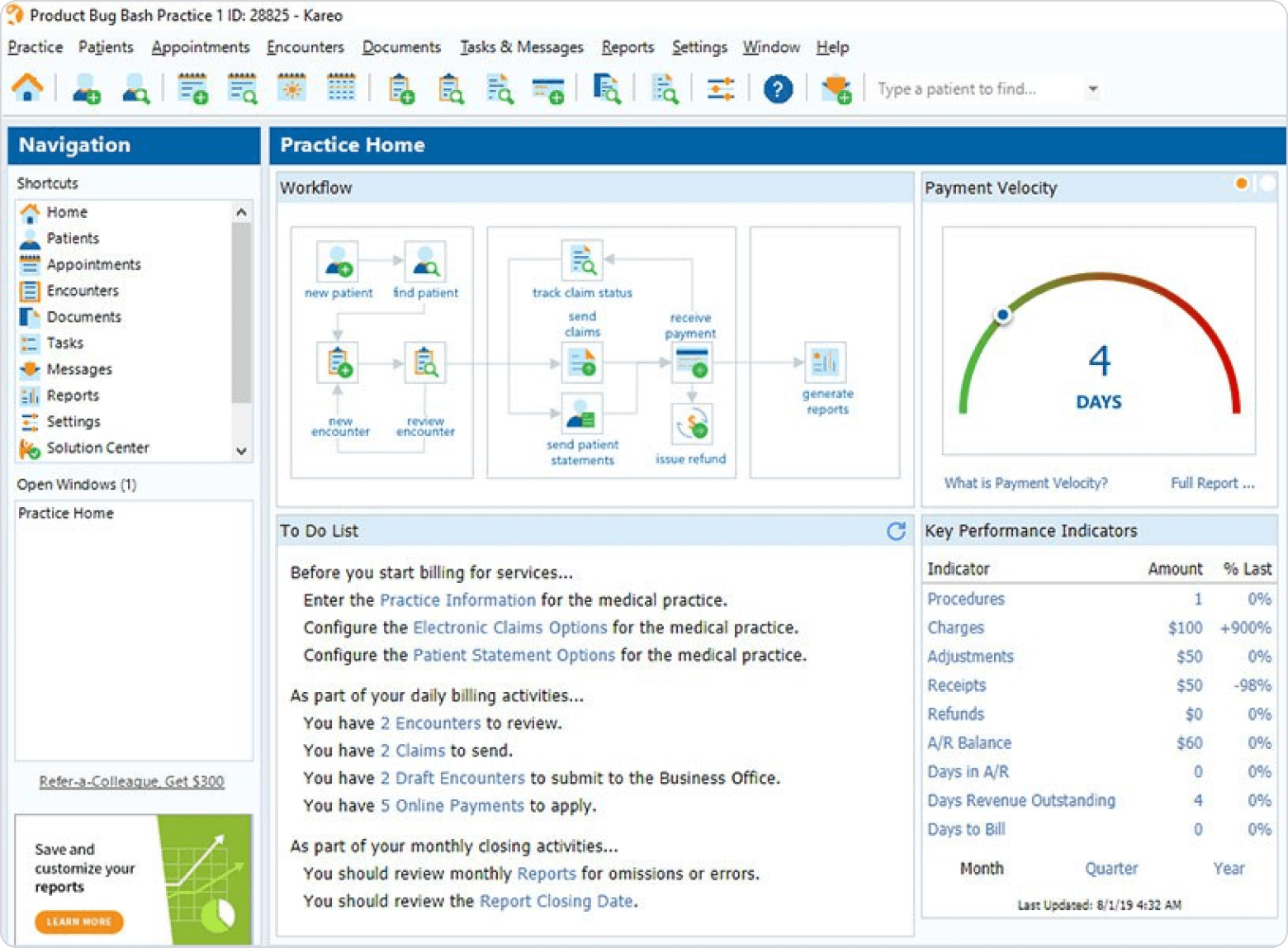The width and height of the screenshot is (1288, 948).
Task: Open the Encounters menu
Action: pos(305,47)
